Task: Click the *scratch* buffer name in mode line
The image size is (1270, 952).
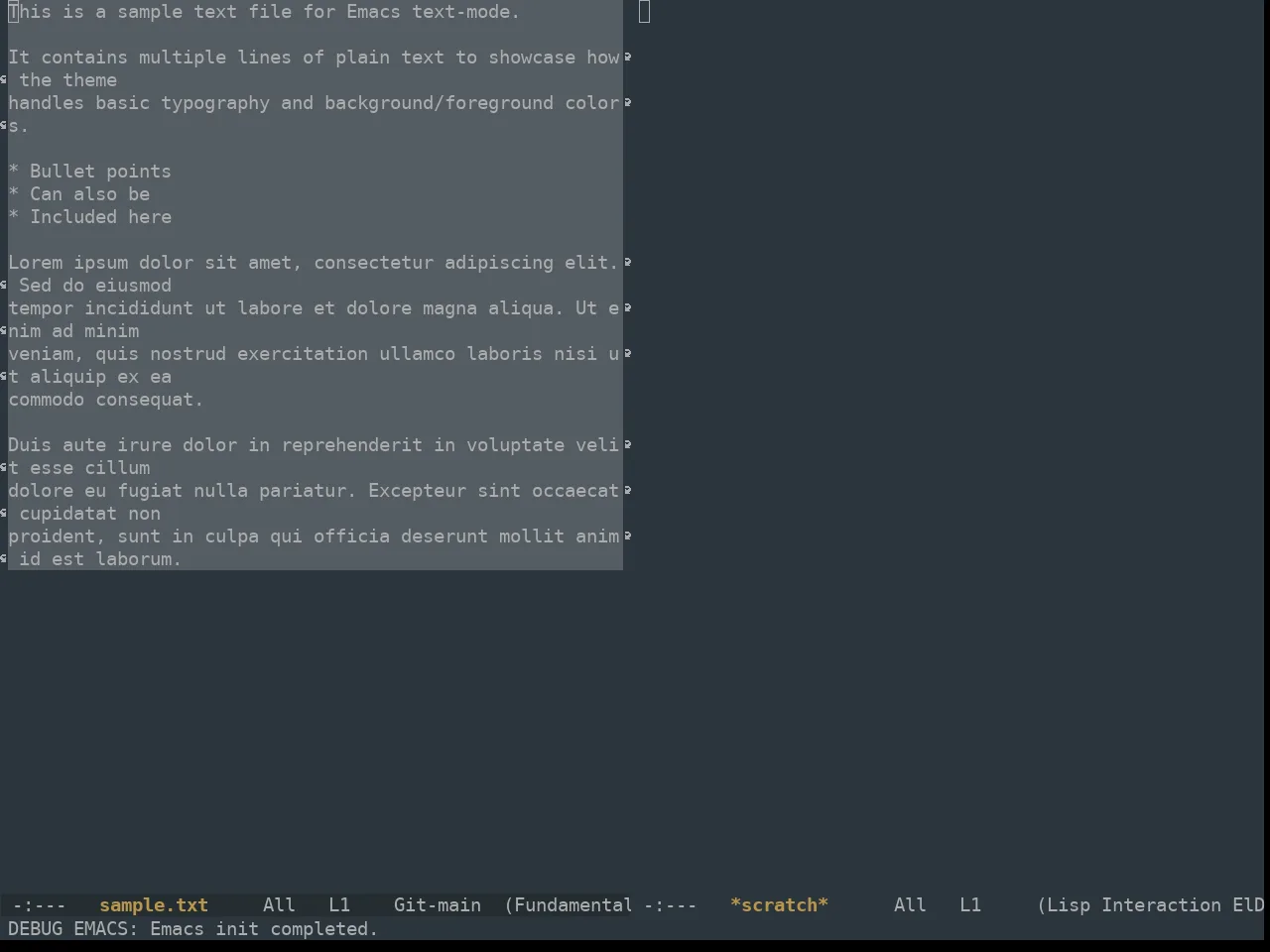Action: (x=779, y=904)
